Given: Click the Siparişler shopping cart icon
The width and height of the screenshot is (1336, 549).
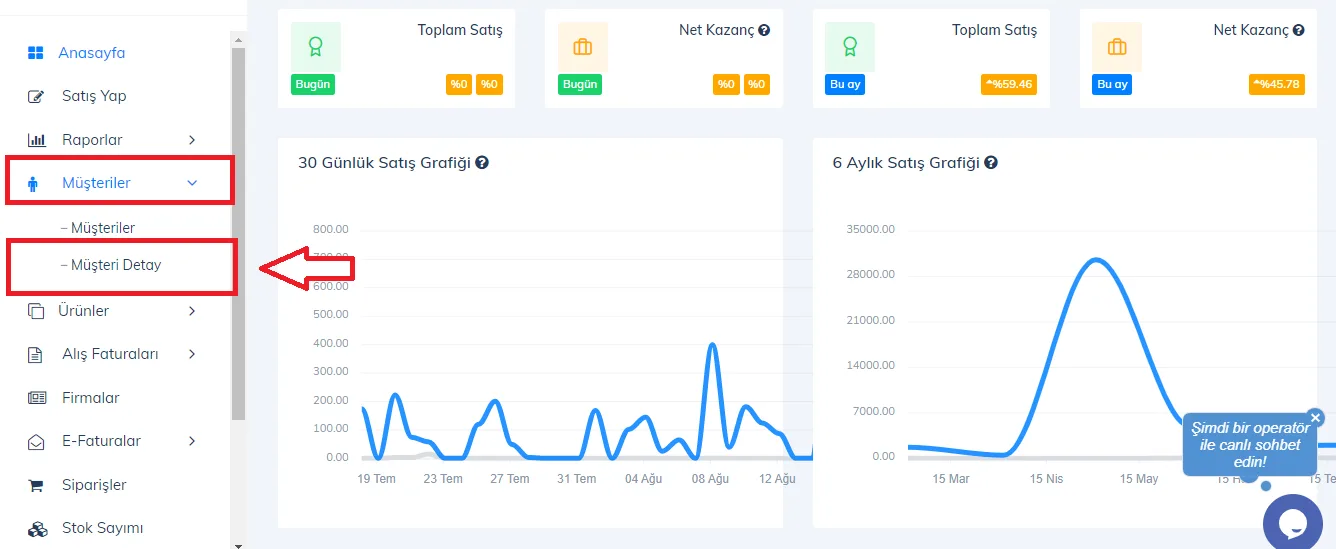Looking at the screenshot, I should (36, 485).
